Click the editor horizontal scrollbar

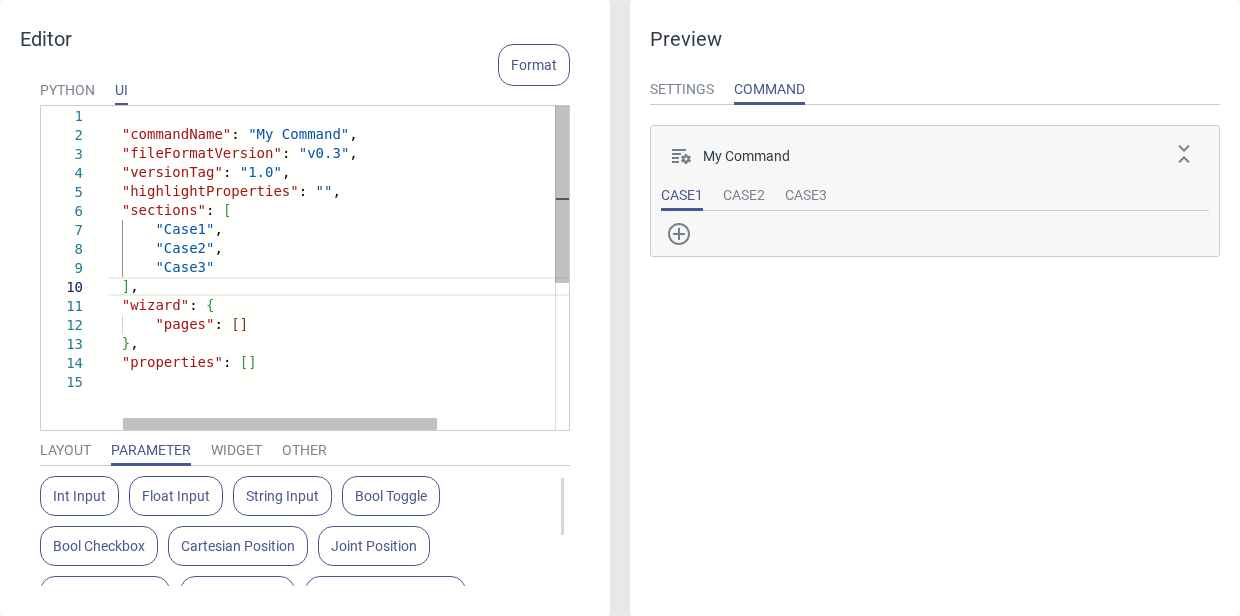280,424
